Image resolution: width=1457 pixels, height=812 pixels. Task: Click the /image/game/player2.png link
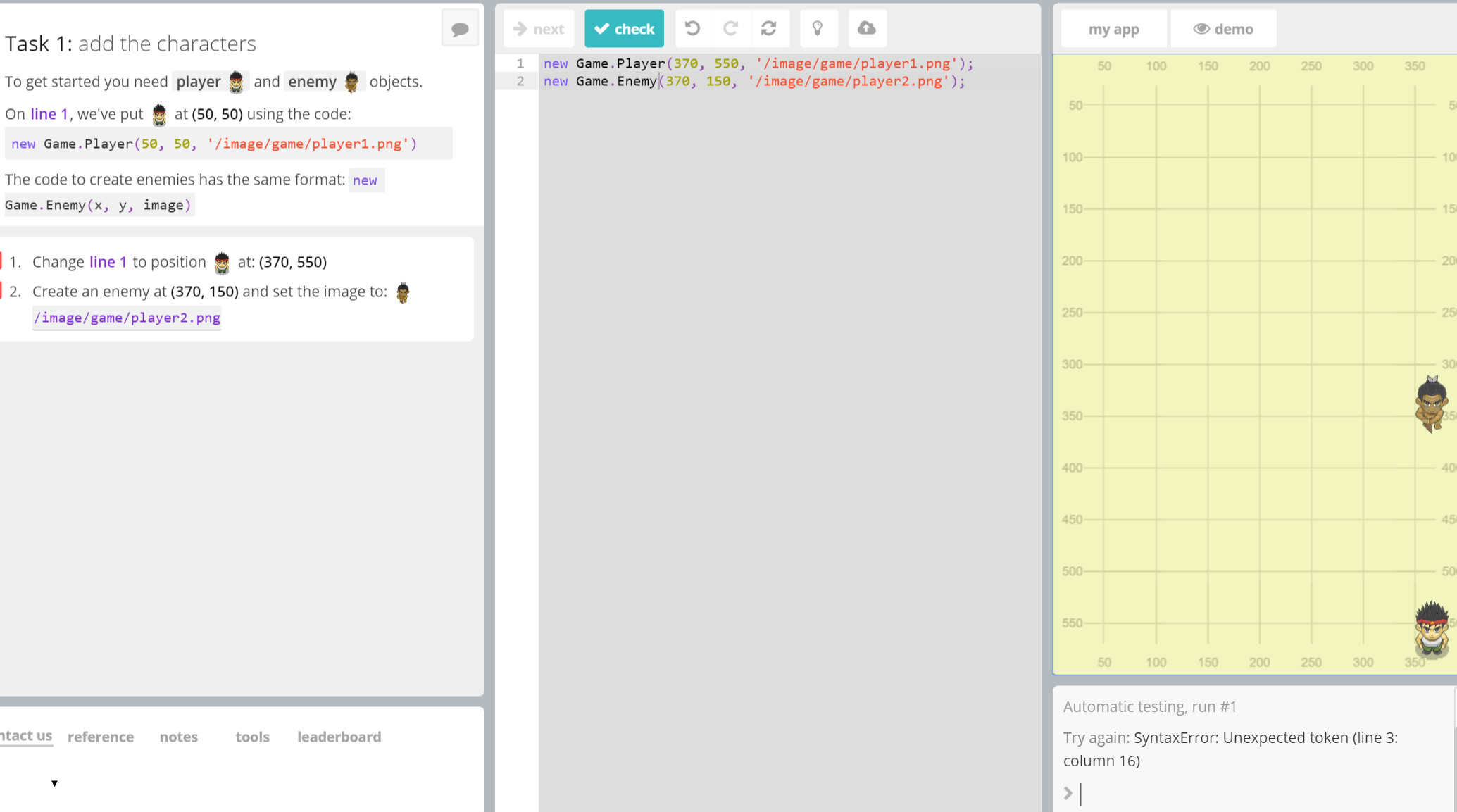click(x=127, y=318)
